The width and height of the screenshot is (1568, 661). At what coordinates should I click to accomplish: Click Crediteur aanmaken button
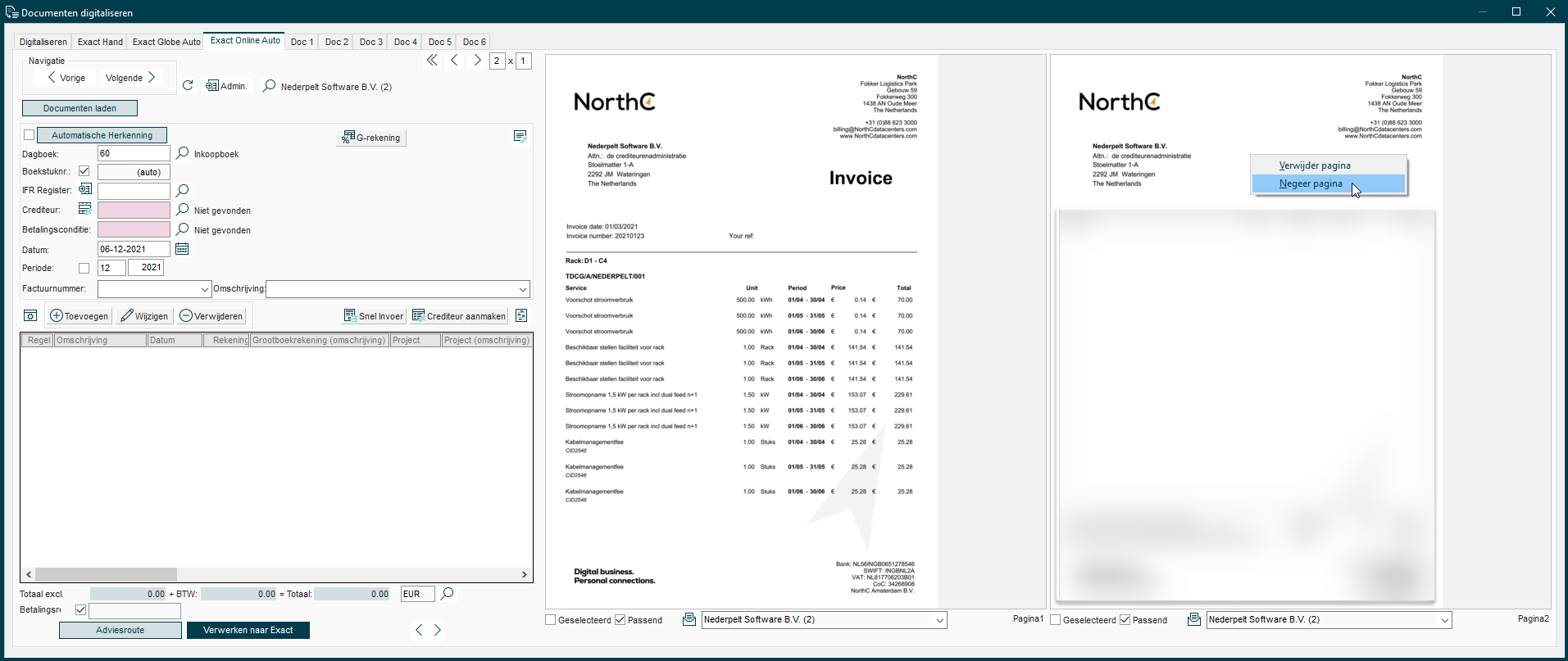point(459,315)
